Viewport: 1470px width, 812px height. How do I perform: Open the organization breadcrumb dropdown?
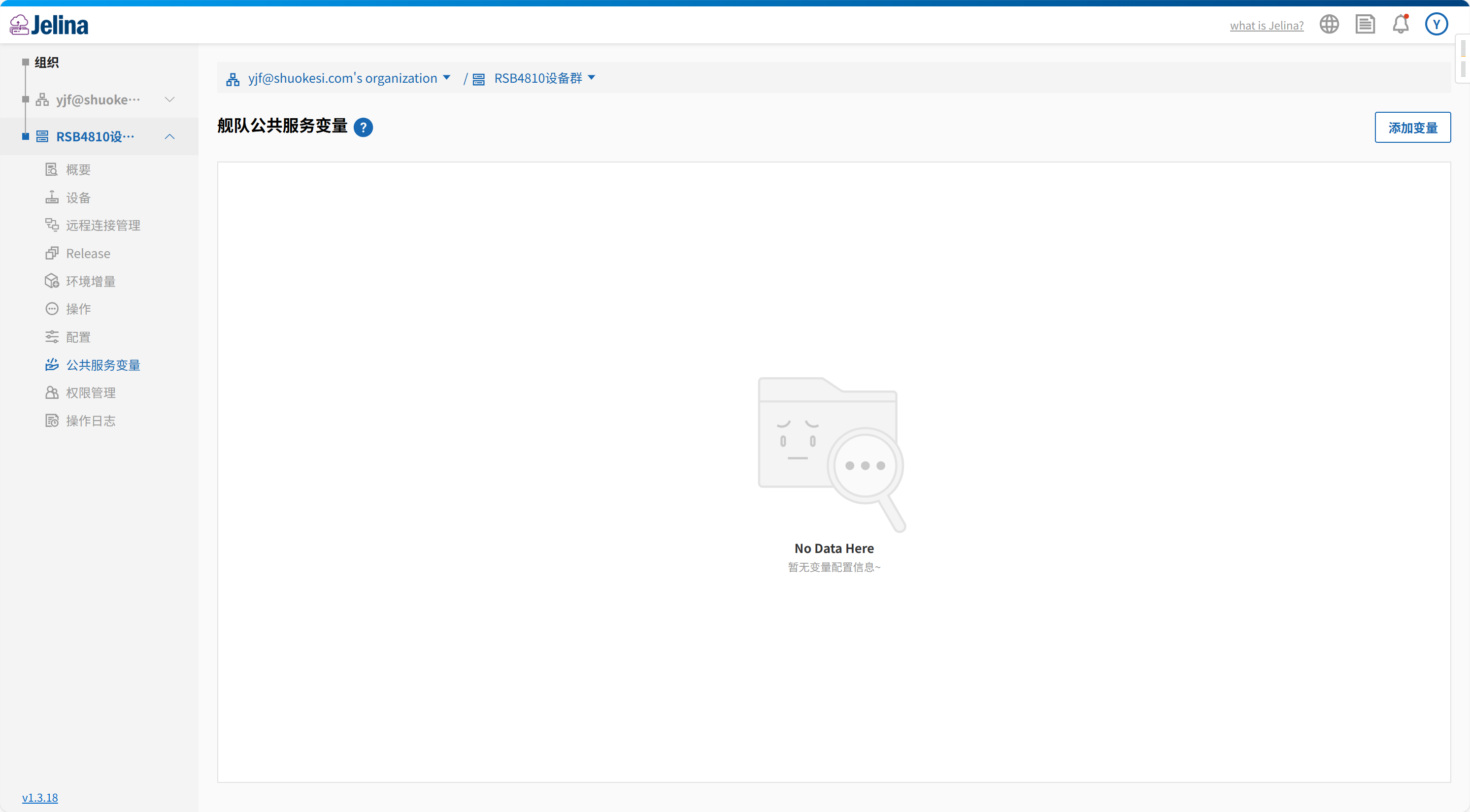[446, 78]
